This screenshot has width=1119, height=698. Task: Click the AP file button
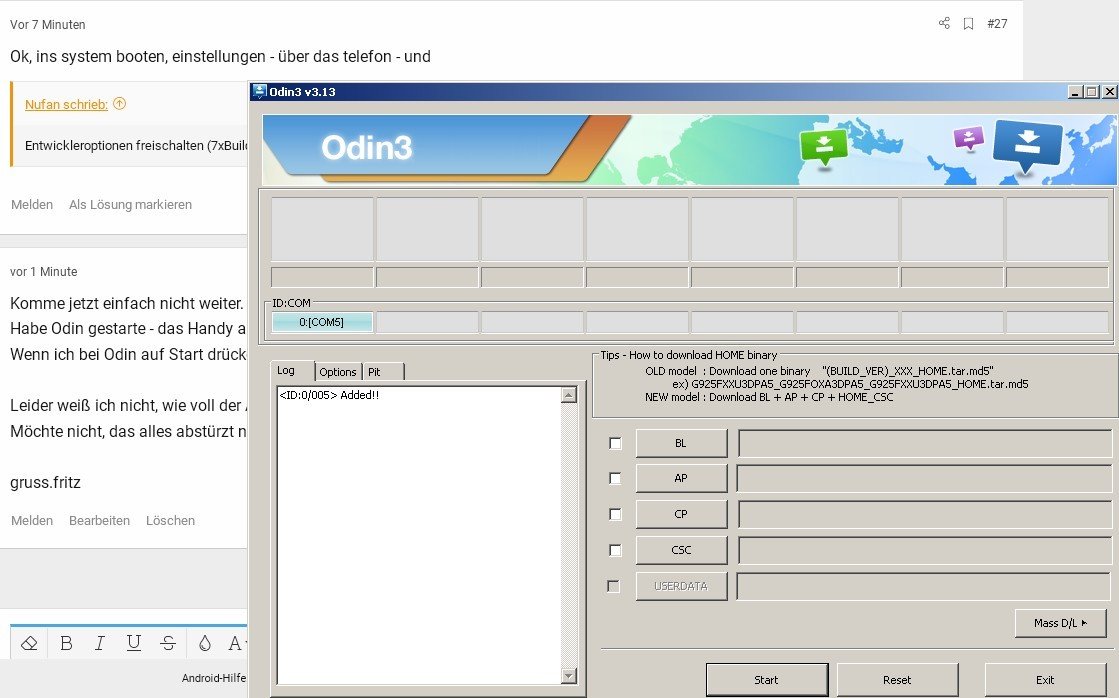682,478
